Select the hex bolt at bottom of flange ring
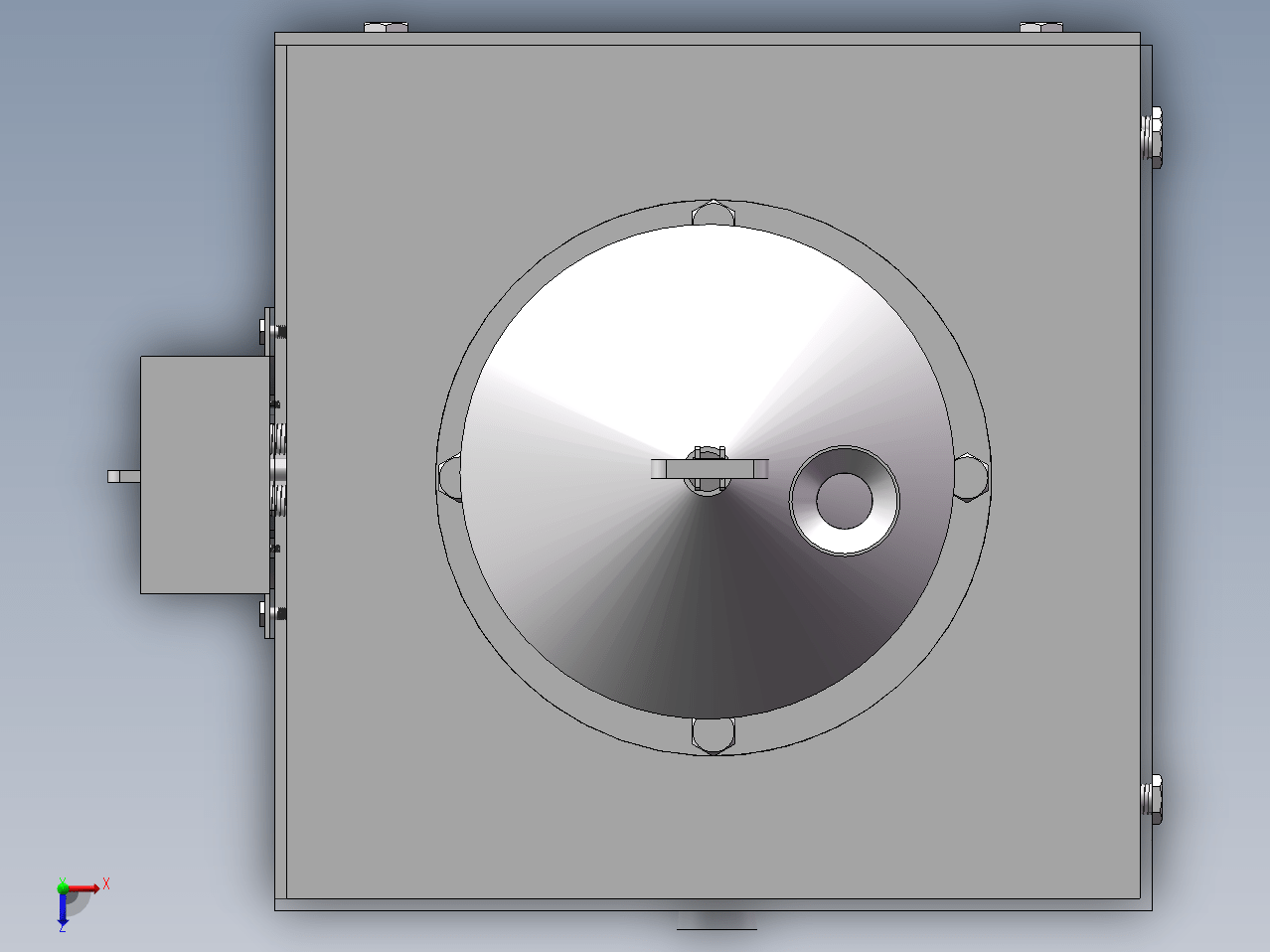The height and width of the screenshot is (952, 1270). pos(714,734)
